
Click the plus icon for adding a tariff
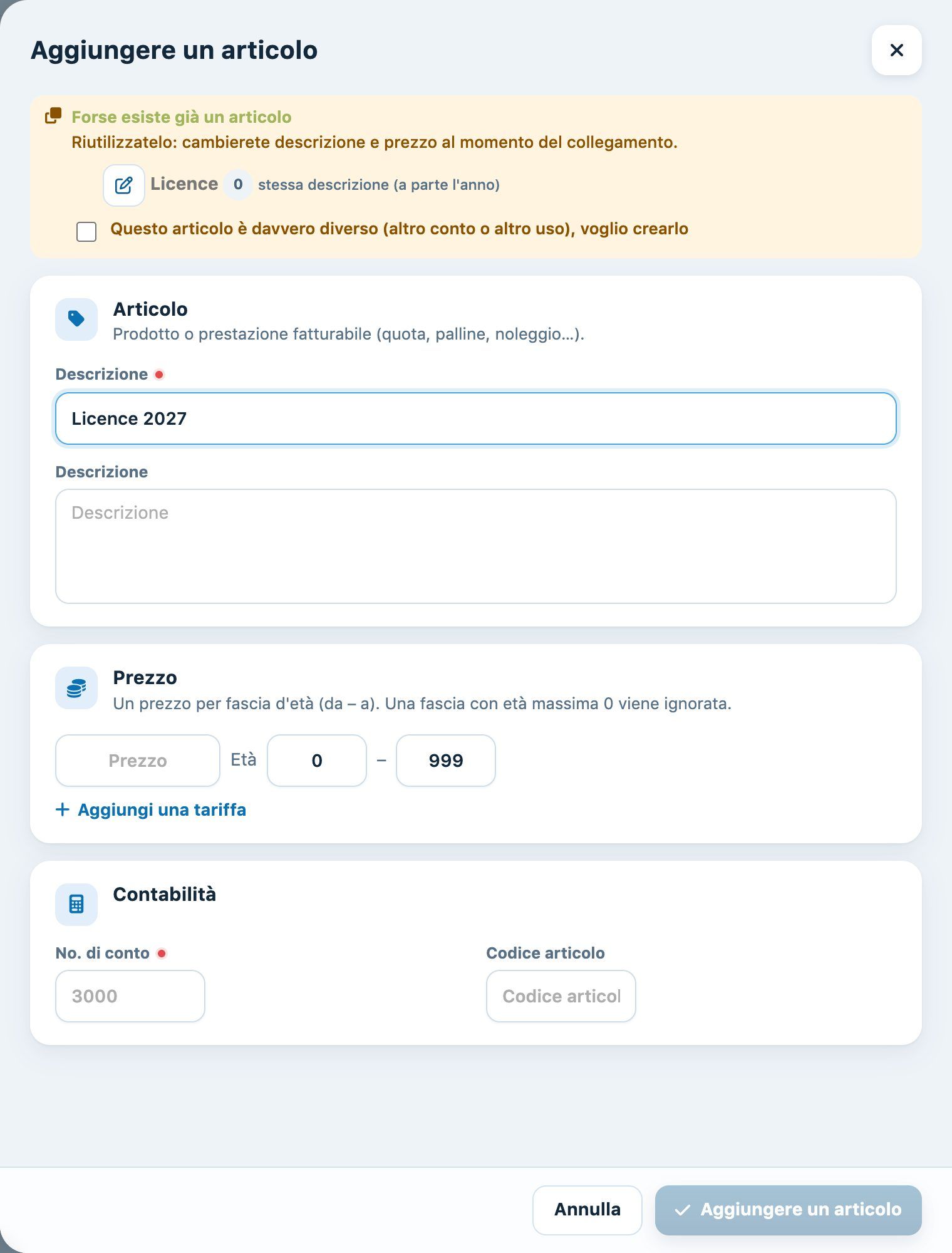63,809
